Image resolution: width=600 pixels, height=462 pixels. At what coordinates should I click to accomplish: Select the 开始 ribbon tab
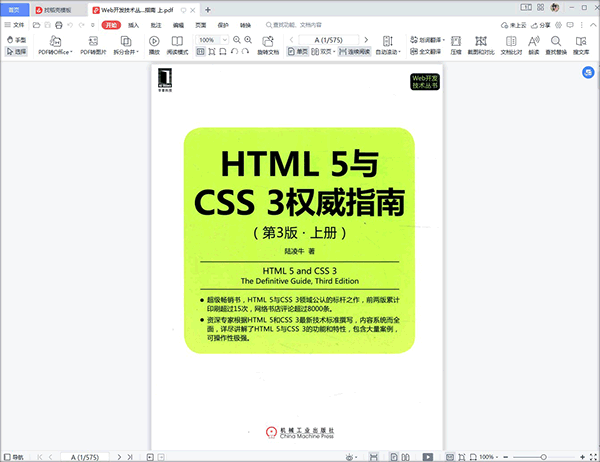tap(111, 25)
